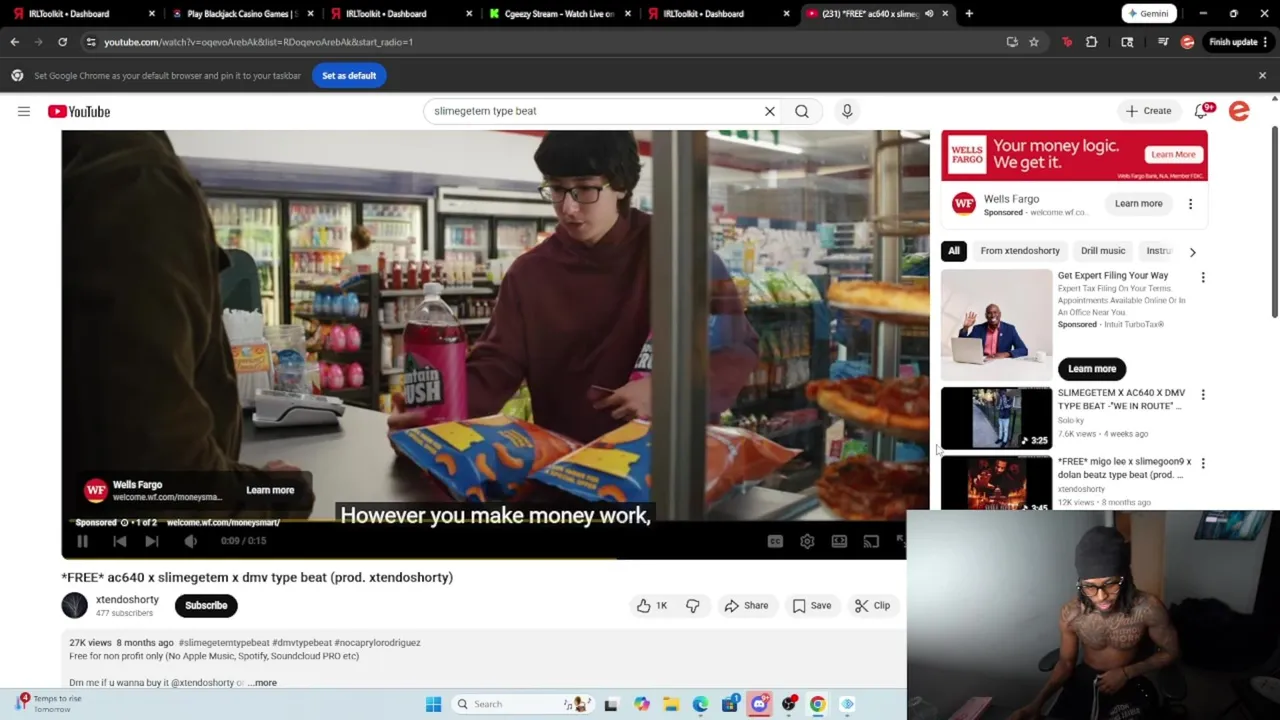Dismiss the default browser info bar
The image size is (1280, 720).
tap(1262, 76)
